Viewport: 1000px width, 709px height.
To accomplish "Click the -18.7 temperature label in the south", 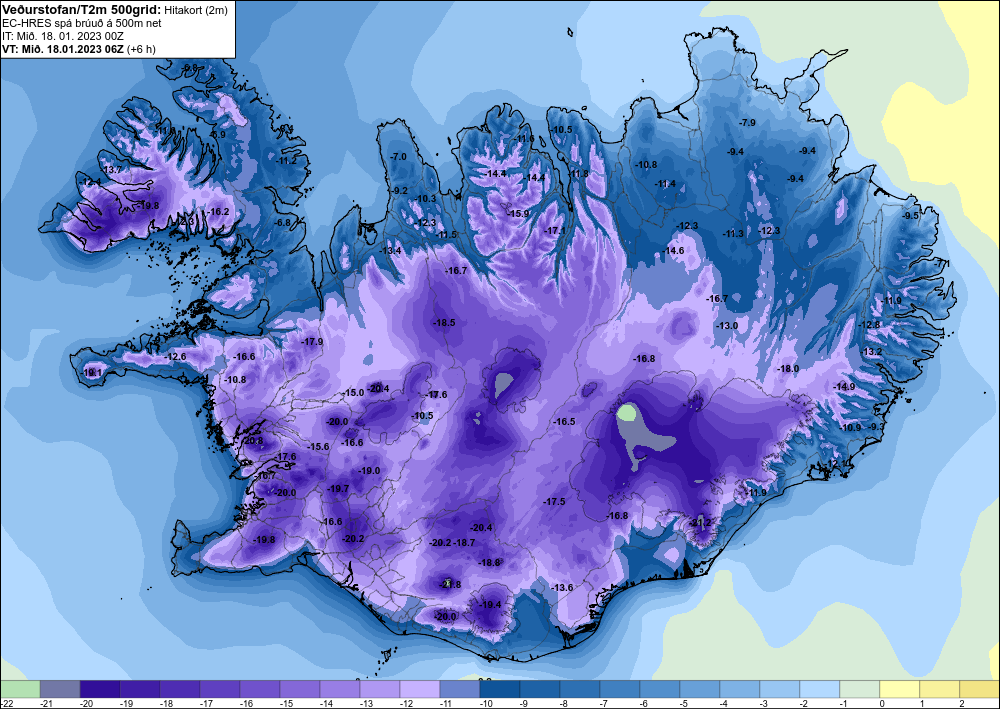I will pyautogui.click(x=464, y=543).
